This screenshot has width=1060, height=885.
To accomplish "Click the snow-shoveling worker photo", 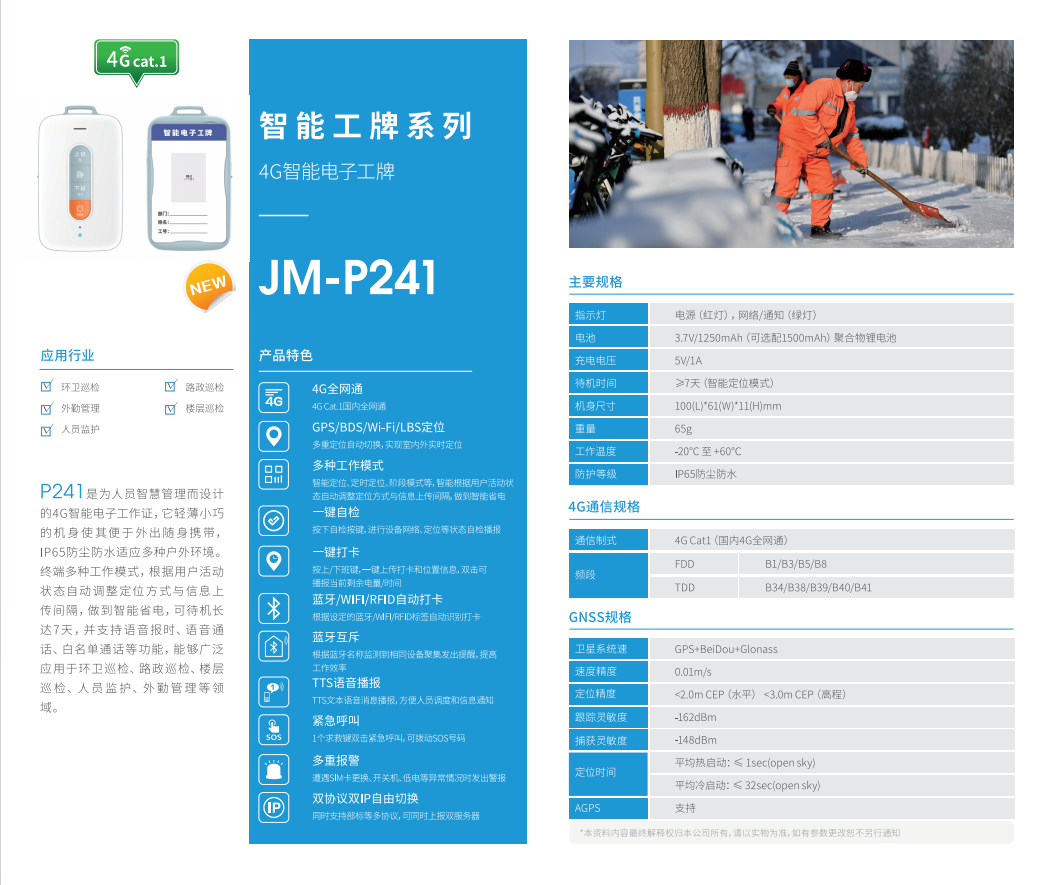I will click(x=791, y=144).
